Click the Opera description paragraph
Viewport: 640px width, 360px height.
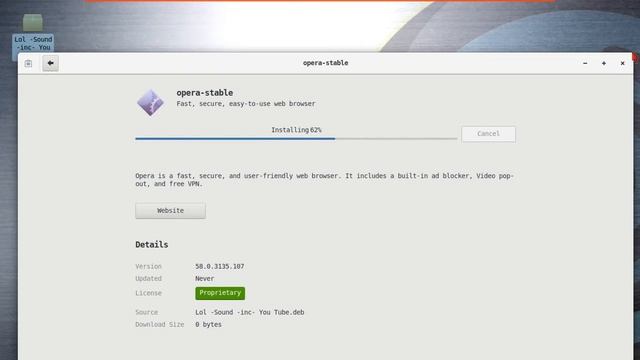[324, 180]
